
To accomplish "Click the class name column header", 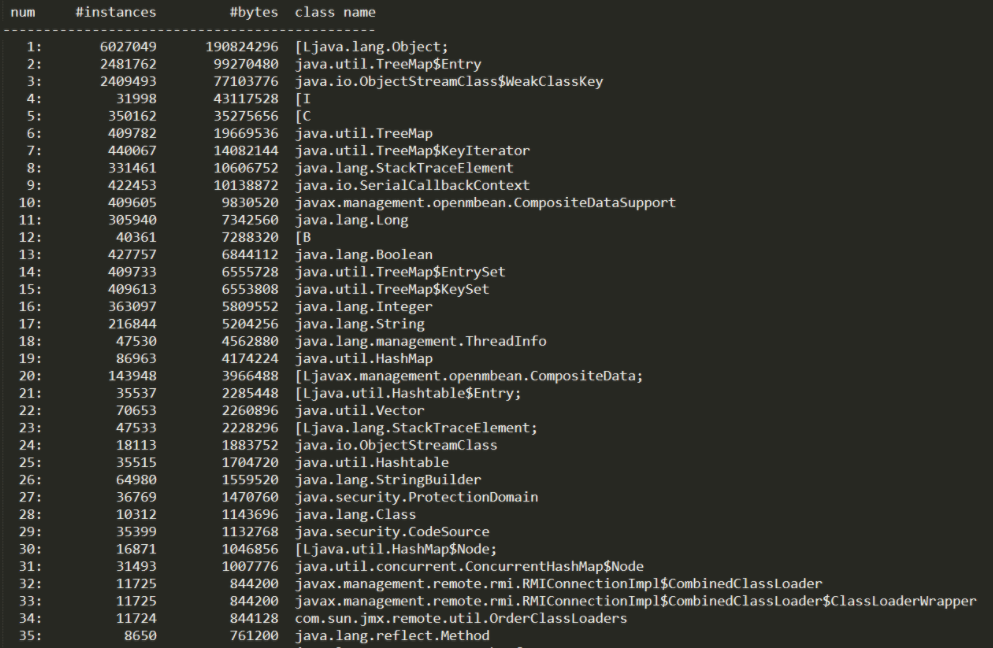I will pos(335,13).
